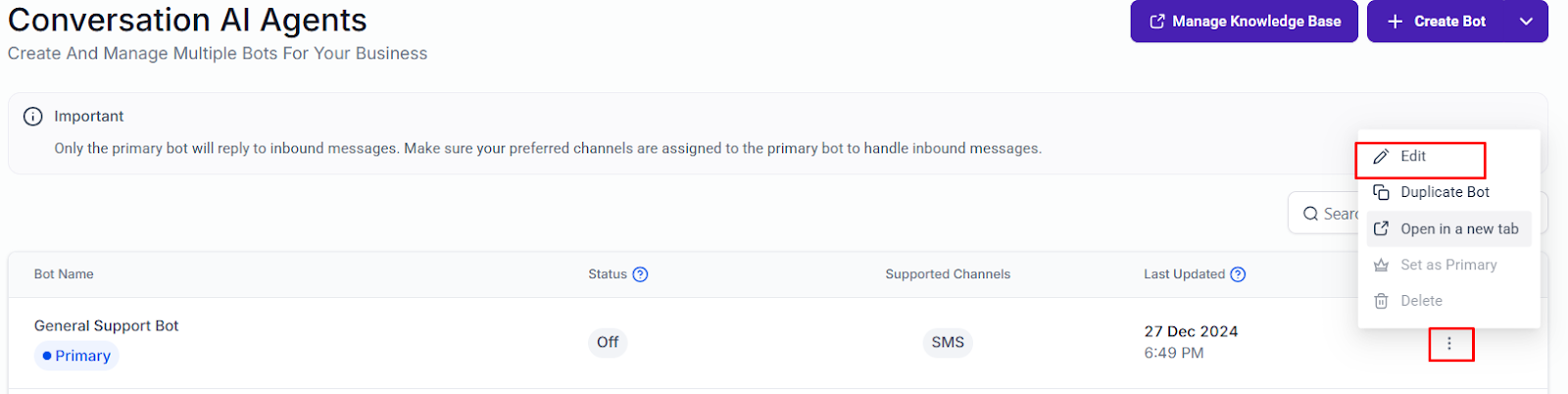Viewport: 1568px width, 394px height.
Task: Focus the Search input field
Action: point(1323,214)
